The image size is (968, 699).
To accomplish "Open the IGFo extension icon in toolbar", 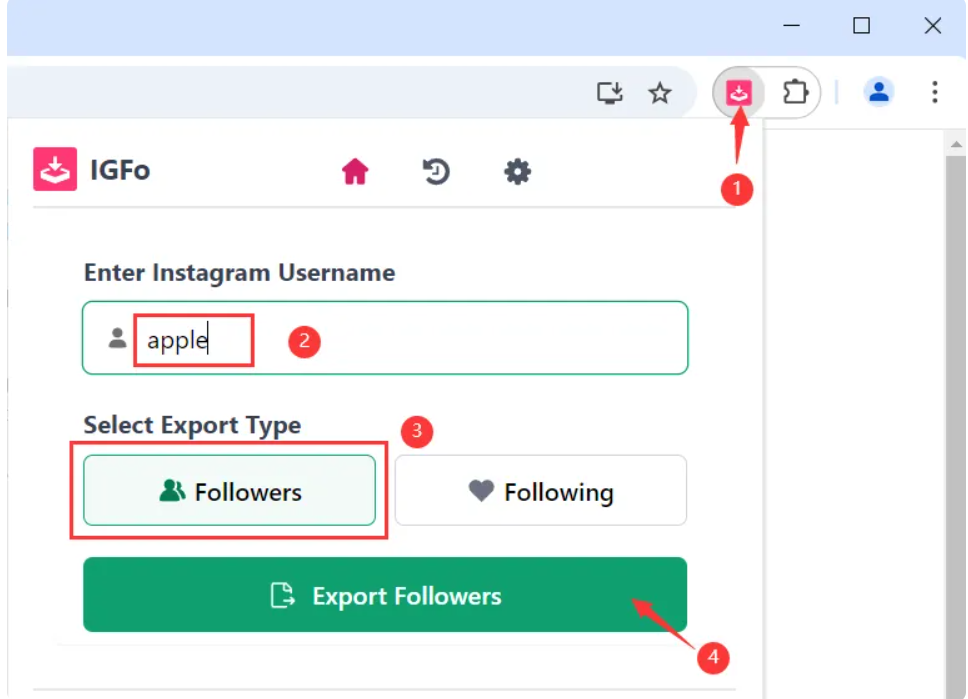I will click(738, 93).
